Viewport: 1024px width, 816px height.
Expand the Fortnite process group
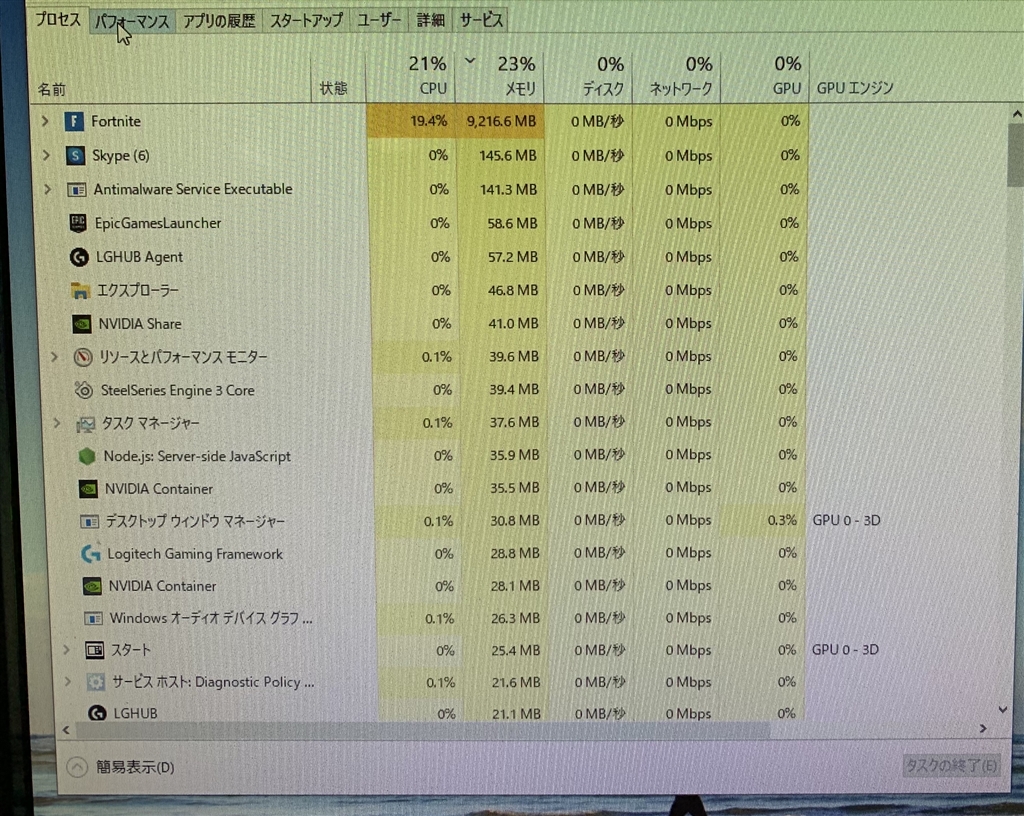45,121
